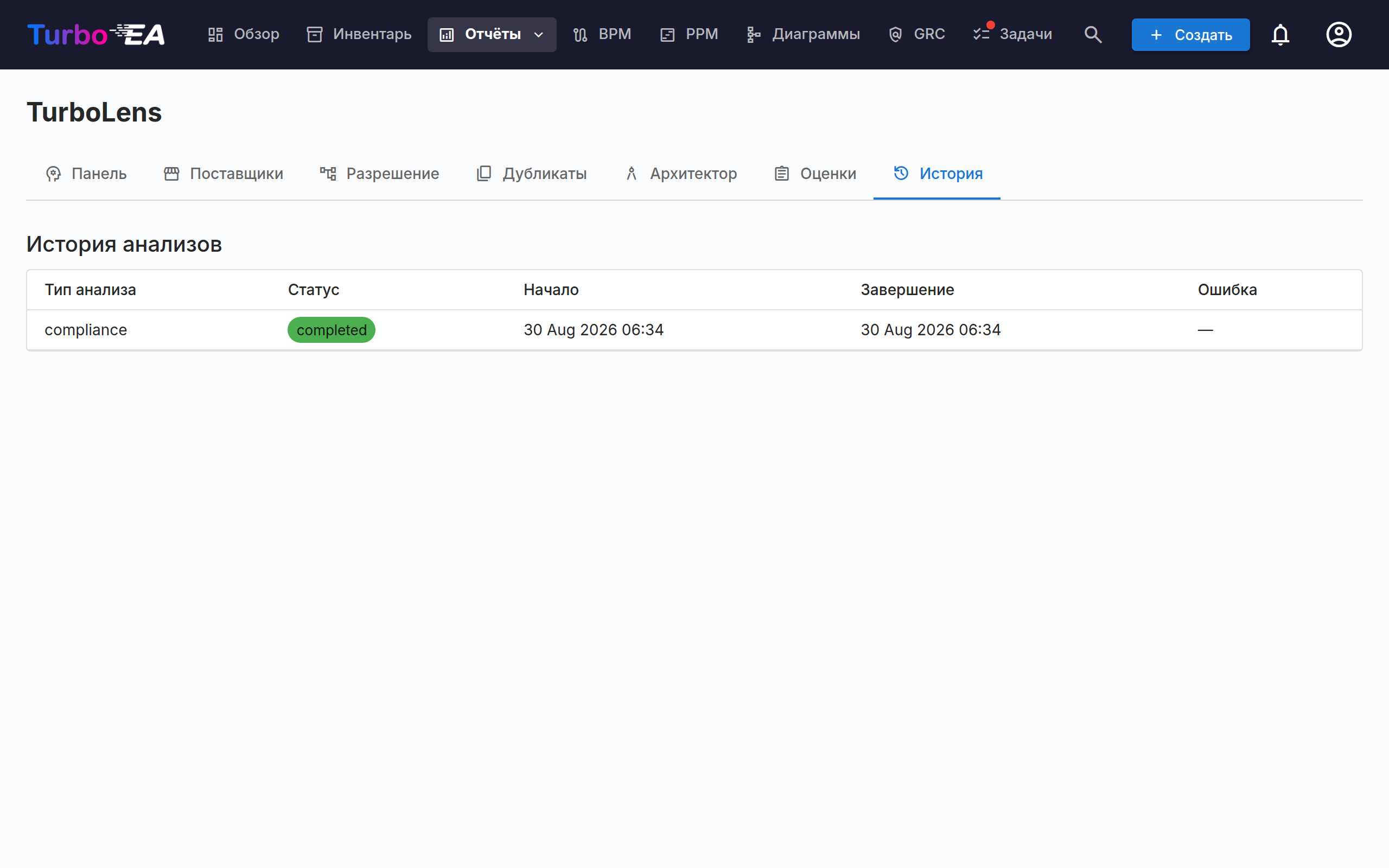Switch to the Разрешение tab
This screenshot has height=868, width=1389.
pyautogui.click(x=379, y=174)
